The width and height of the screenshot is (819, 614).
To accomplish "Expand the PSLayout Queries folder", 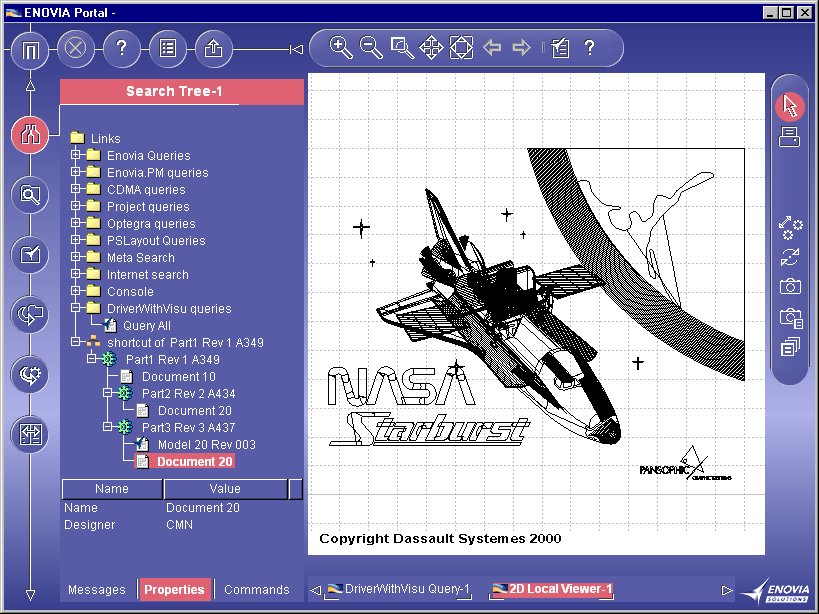I will [x=76, y=240].
